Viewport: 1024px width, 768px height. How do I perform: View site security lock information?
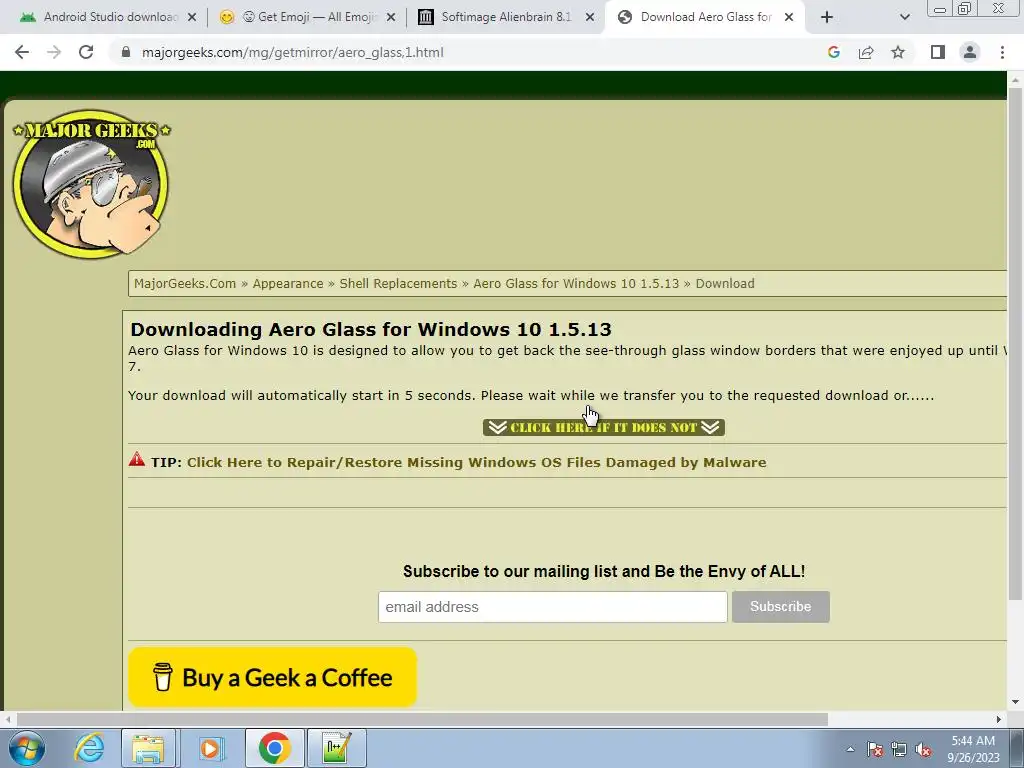tap(126, 52)
